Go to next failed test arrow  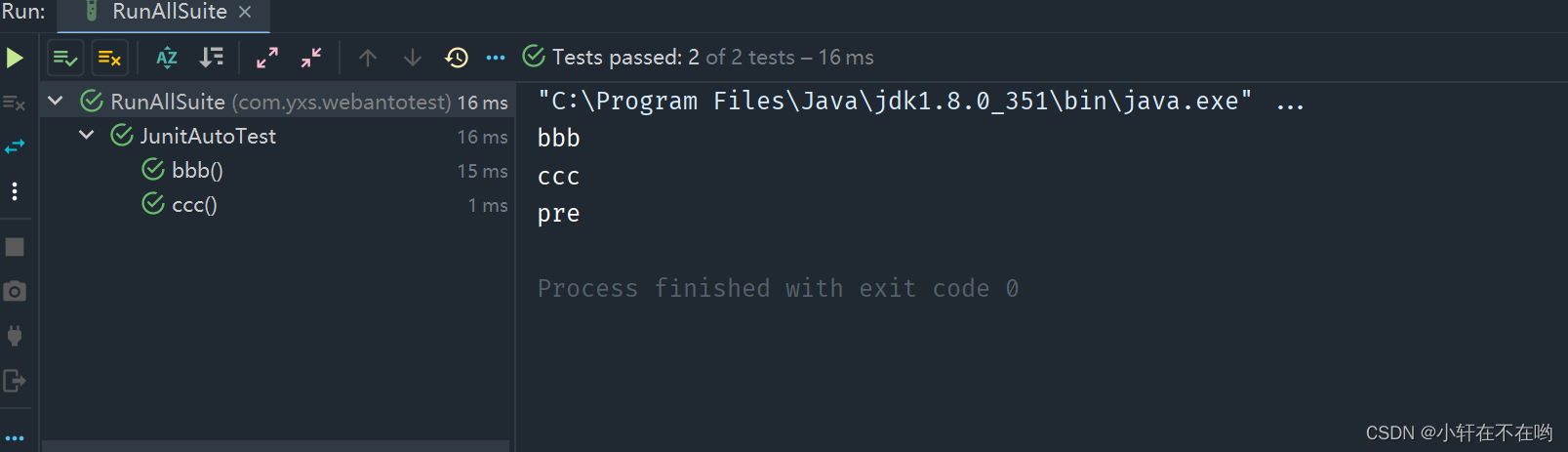click(413, 58)
